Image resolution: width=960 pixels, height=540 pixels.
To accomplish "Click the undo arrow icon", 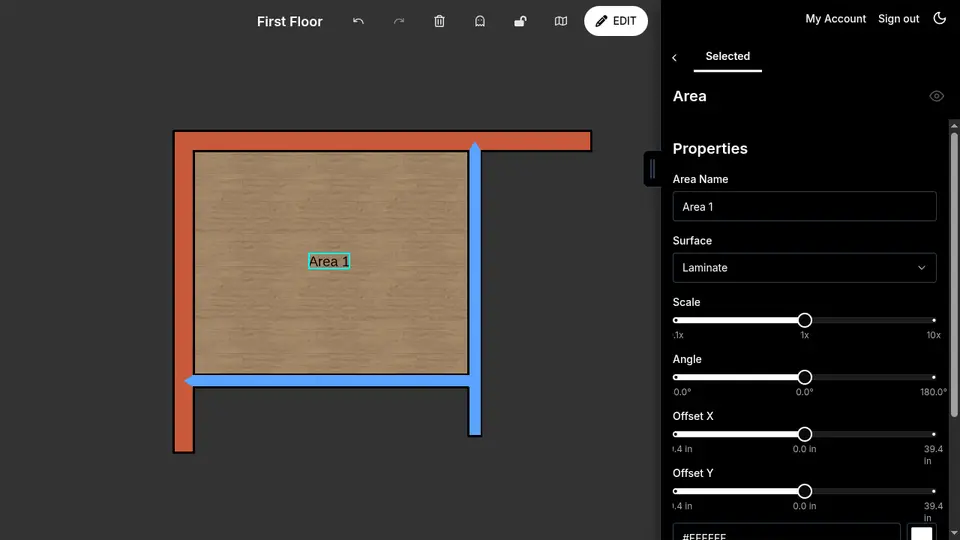I will pyautogui.click(x=358, y=21).
